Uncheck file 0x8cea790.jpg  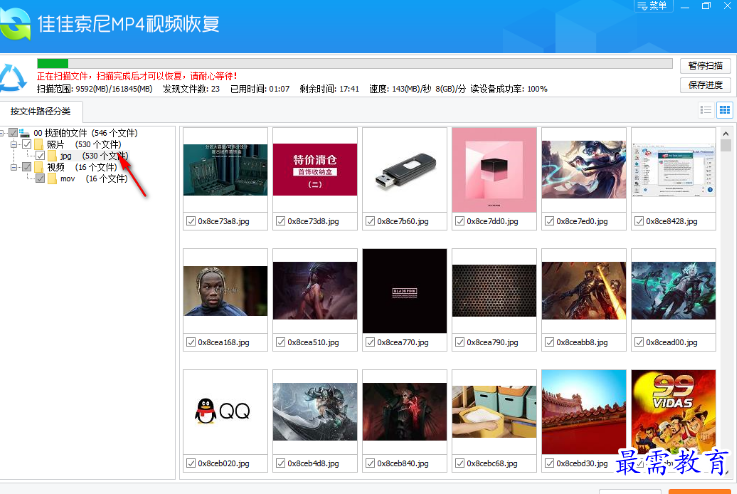click(x=460, y=342)
